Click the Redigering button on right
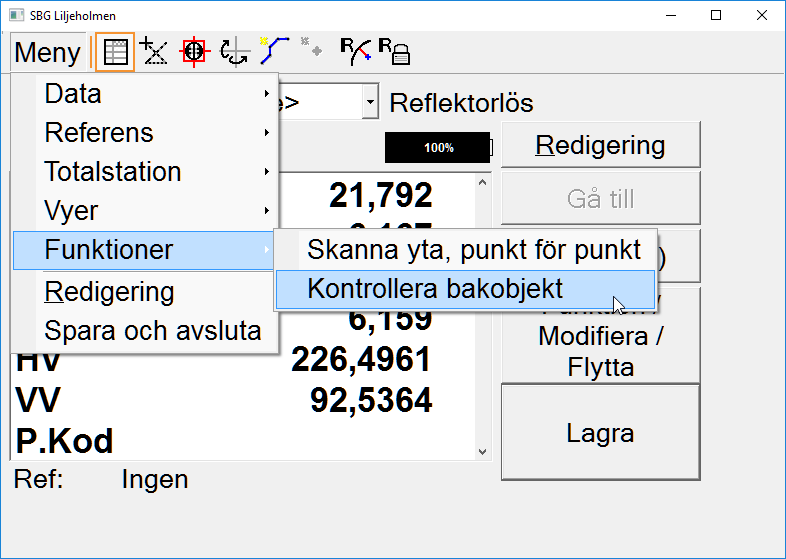Screen dimensions: 786x559 point(600,145)
